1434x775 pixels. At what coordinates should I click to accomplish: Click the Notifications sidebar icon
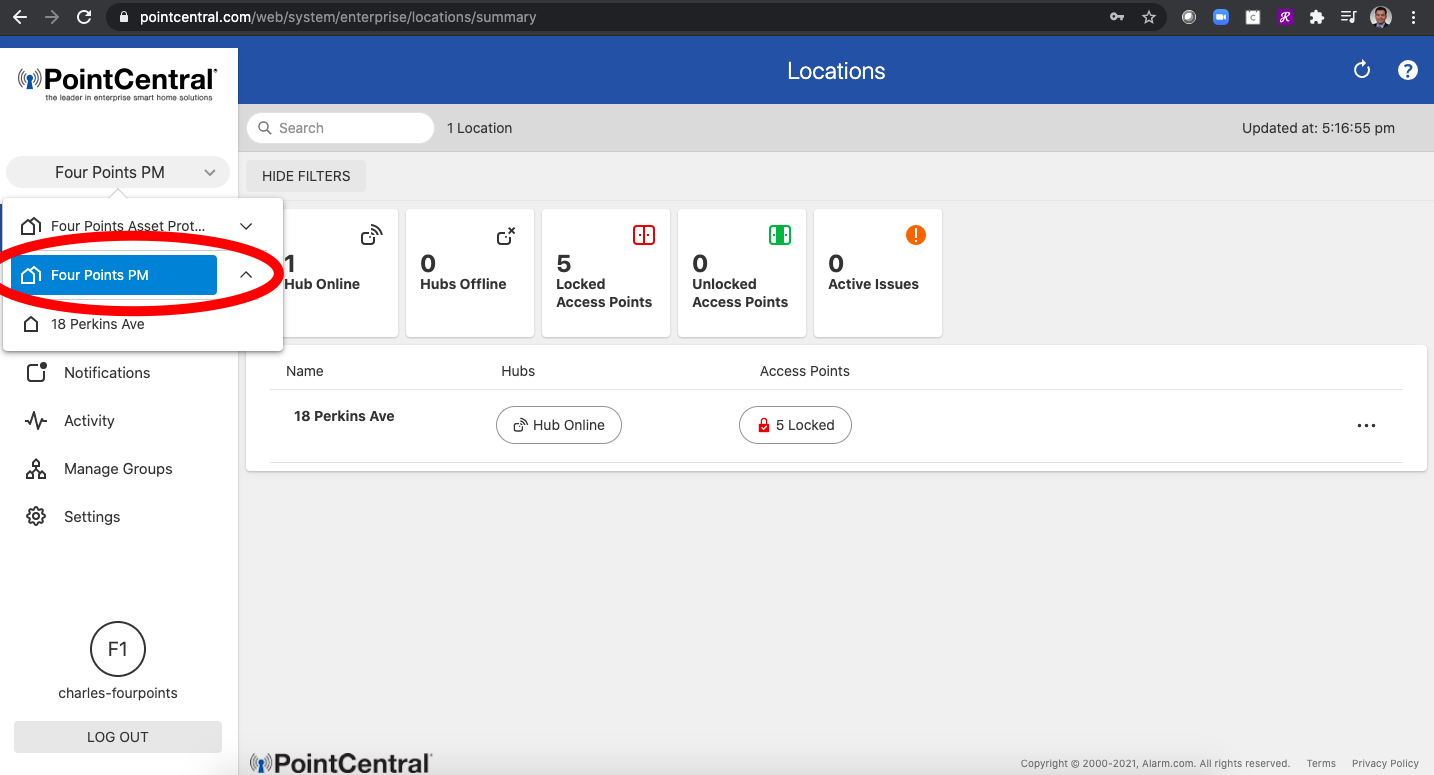pos(36,372)
